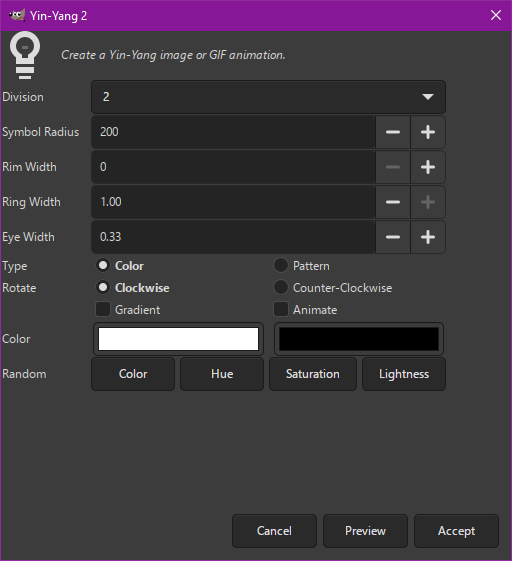
Task: Click the Random Lightness button
Action: (404, 374)
